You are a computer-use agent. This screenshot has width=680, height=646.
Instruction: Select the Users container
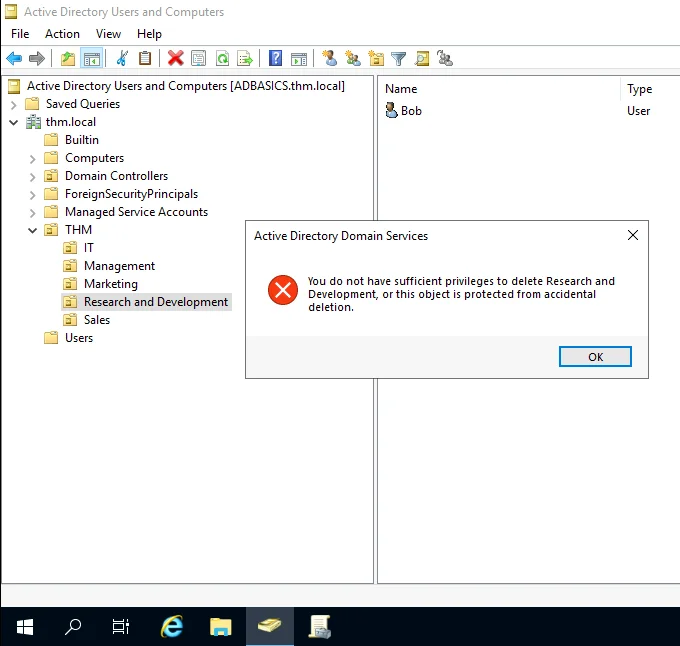[x=79, y=338]
